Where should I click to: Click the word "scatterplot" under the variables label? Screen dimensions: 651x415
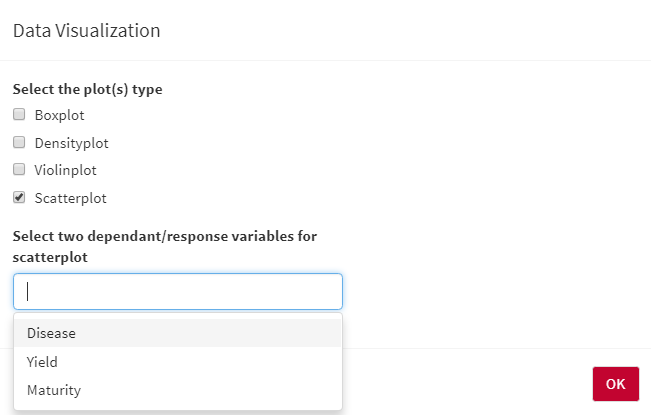[50, 257]
